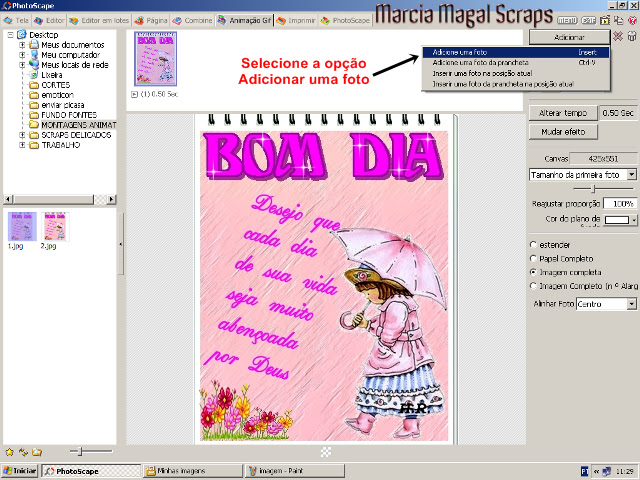Open the Imprimir tab
This screenshot has height=480, width=640.
click(x=296, y=20)
